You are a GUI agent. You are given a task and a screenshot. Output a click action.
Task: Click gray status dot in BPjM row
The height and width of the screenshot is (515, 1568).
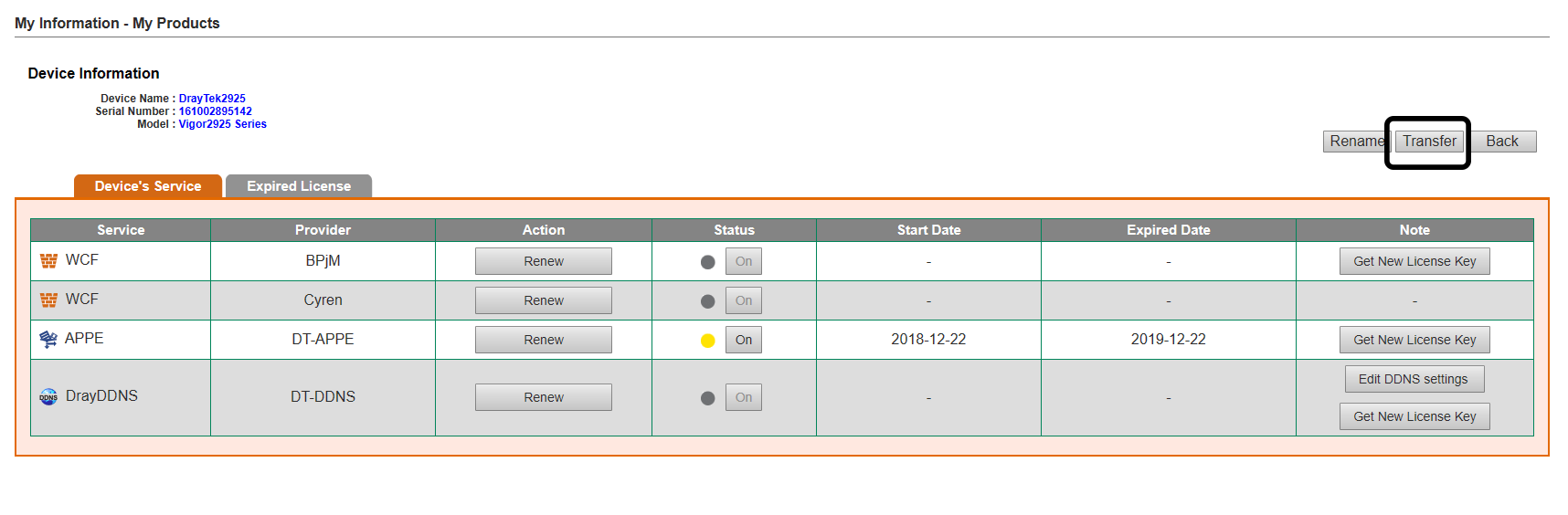pyautogui.click(x=707, y=262)
